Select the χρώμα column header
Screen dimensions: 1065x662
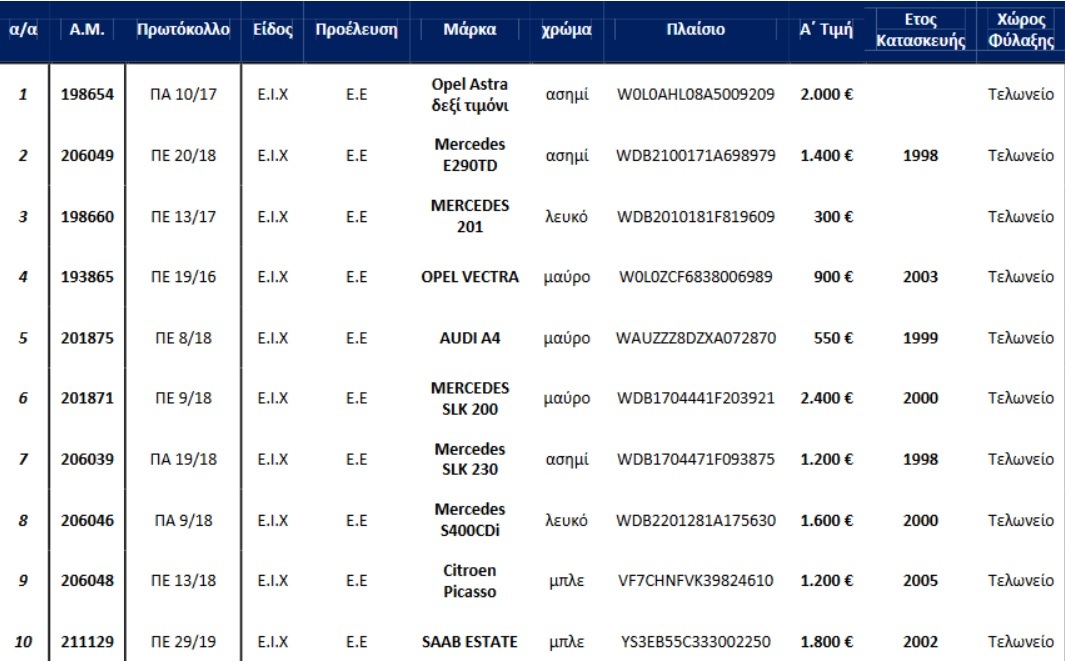click(566, 30)
